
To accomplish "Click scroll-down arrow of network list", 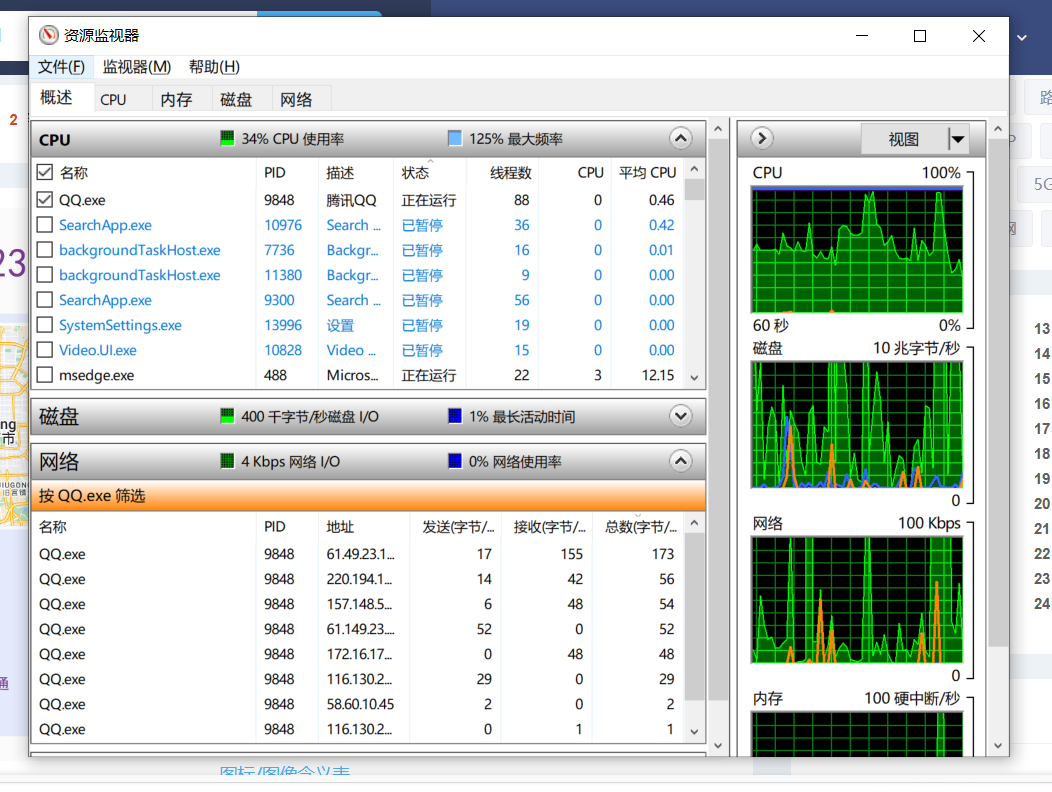I will tap(694, 732).
